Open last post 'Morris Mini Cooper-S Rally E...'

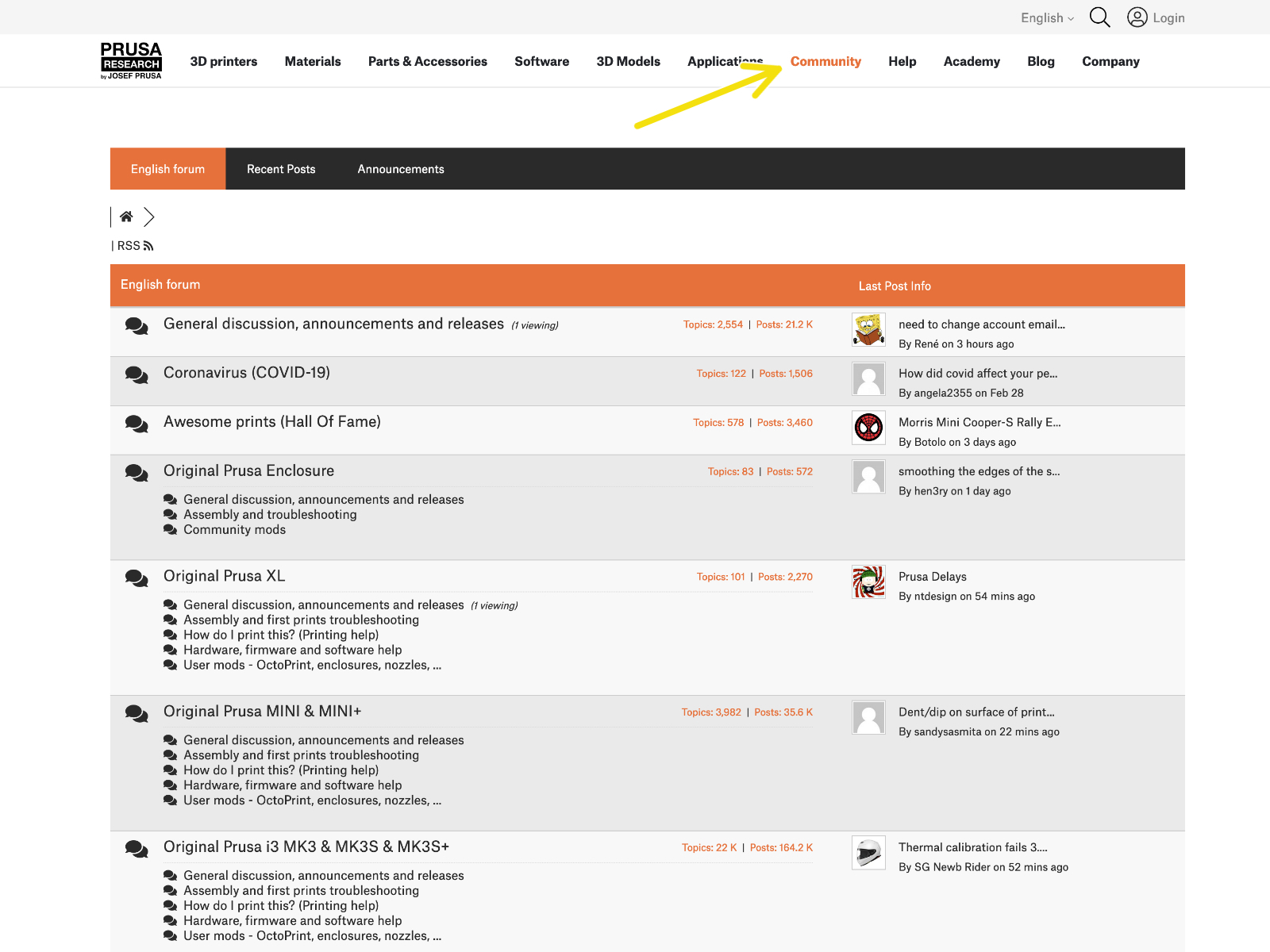[x=979, y=423]
